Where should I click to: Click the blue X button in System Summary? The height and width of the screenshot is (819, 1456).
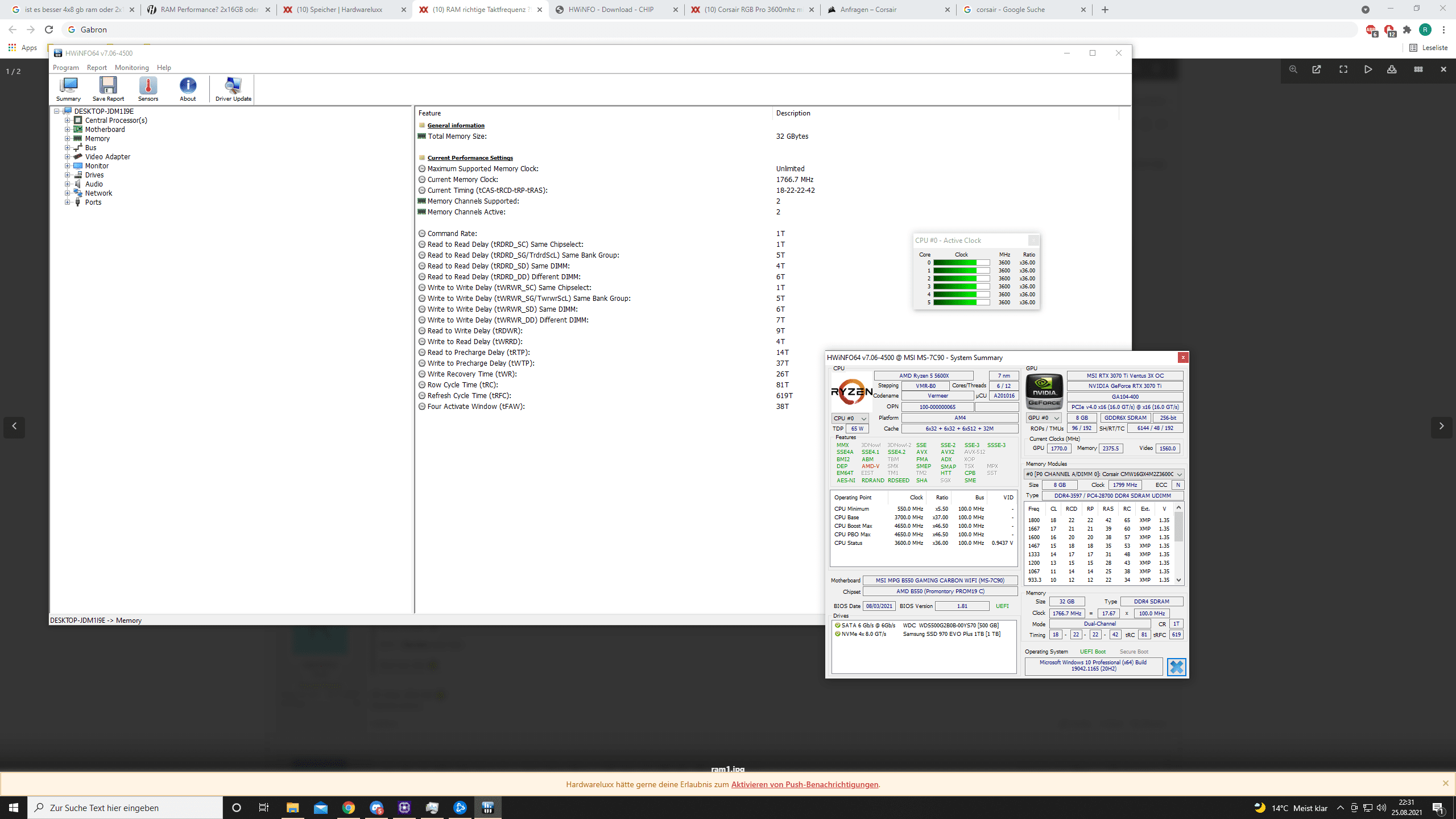pyautogui.click(x=1176, y=667)
